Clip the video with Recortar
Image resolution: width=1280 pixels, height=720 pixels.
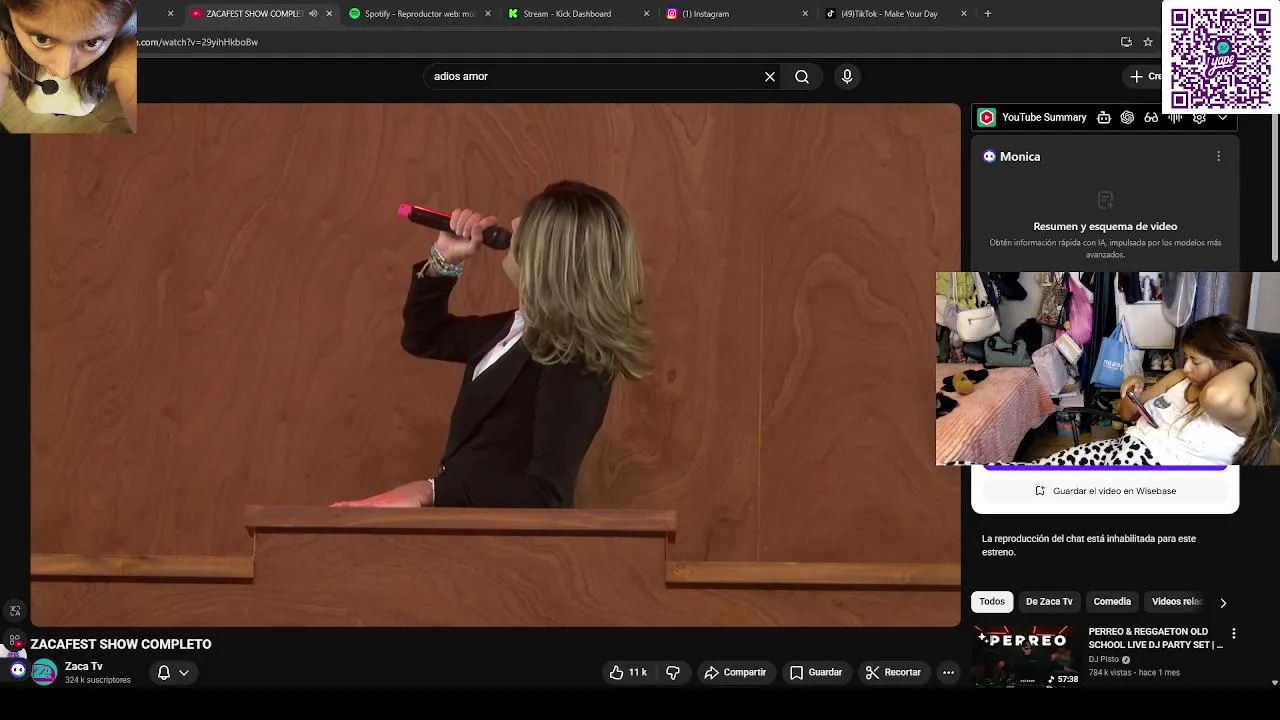point(893,672)
